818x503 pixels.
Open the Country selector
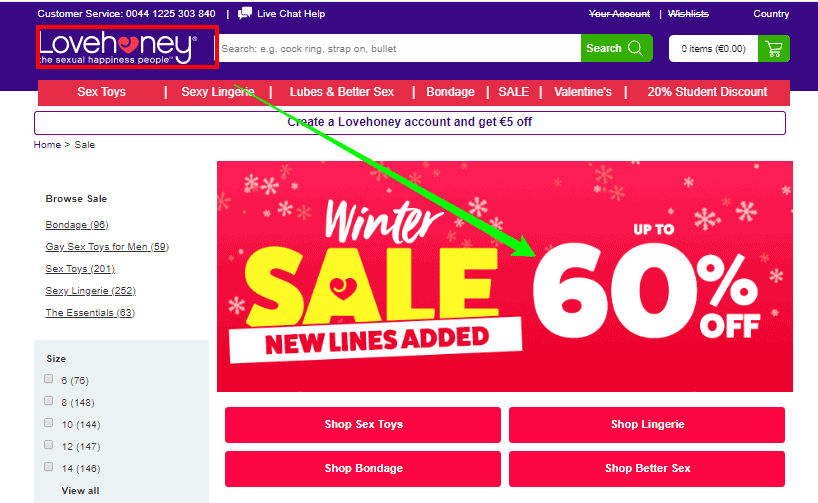click(771, 14)
